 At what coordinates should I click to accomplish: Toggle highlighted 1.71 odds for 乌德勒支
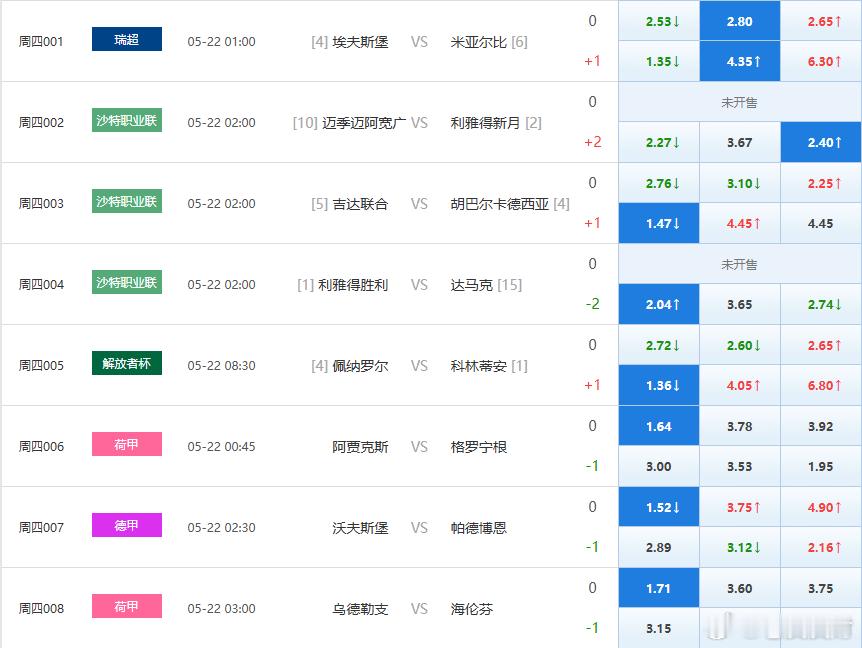point(659,588)
